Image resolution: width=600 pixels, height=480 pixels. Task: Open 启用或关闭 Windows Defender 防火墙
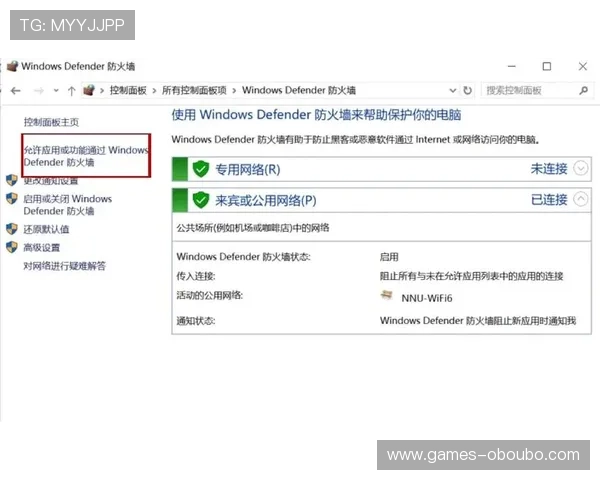click(x=68, y=205)
